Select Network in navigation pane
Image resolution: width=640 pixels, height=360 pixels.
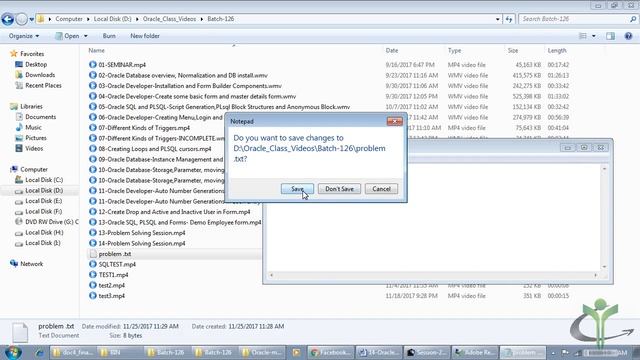point(31,264)
